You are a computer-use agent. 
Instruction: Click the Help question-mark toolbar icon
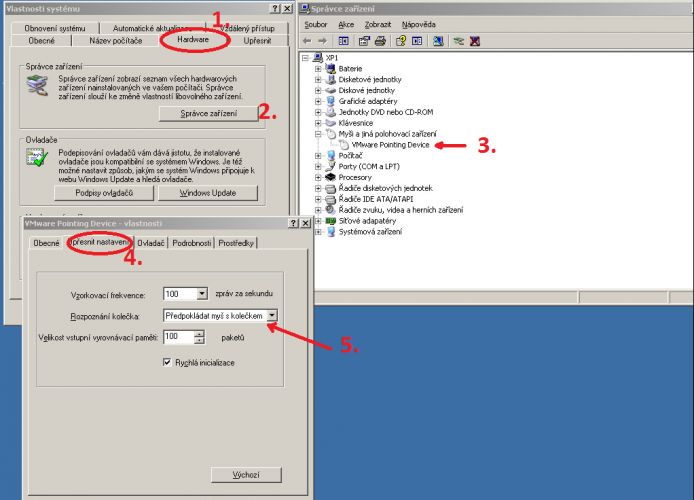coord(401,41)
